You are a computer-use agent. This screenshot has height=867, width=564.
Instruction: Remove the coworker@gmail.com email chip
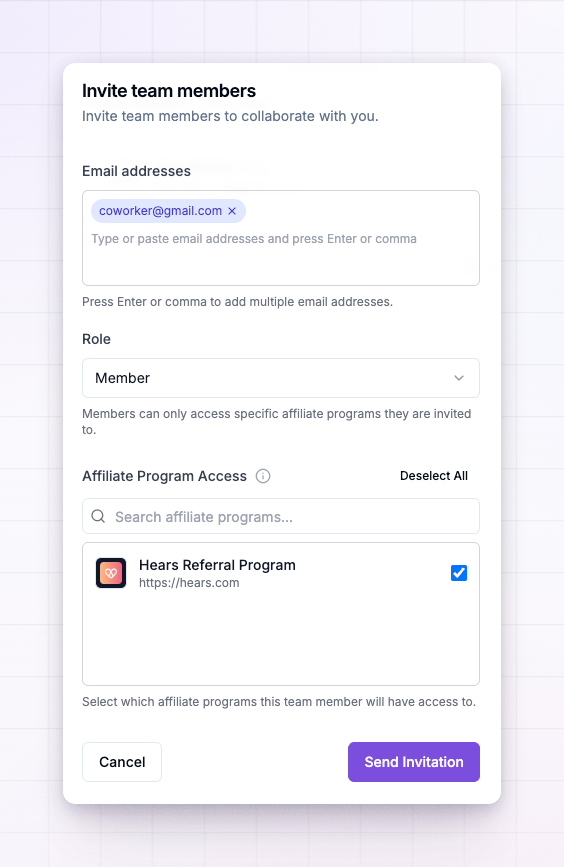[232, 211]
